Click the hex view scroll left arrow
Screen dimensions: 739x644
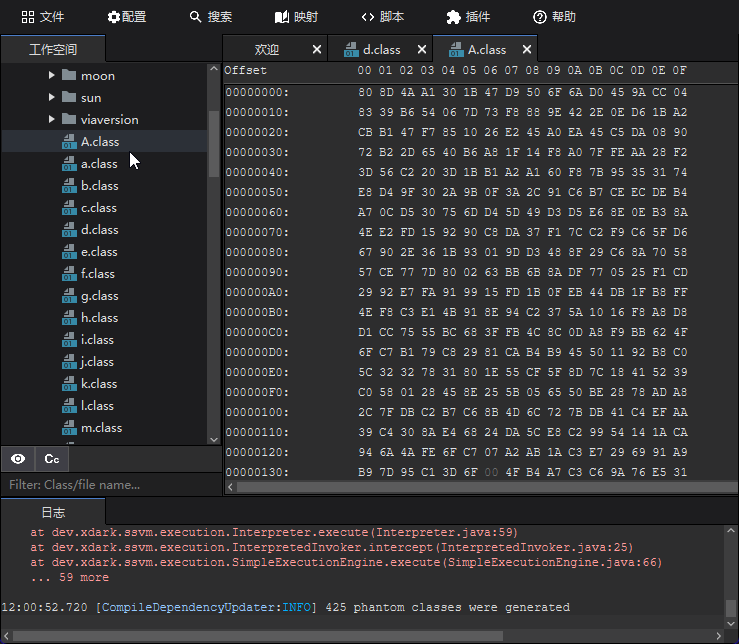coord(230,487)
